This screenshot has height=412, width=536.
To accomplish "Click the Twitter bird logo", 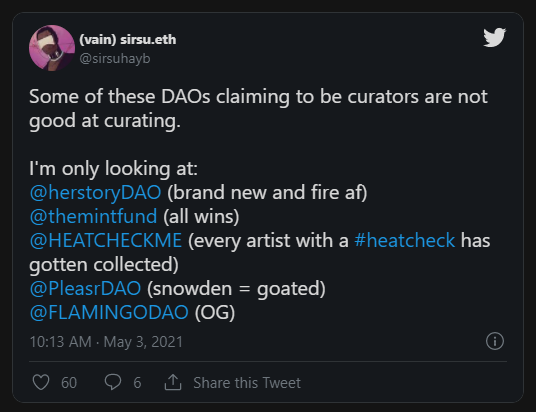I will pyautogui.click(x=494, y=37).
